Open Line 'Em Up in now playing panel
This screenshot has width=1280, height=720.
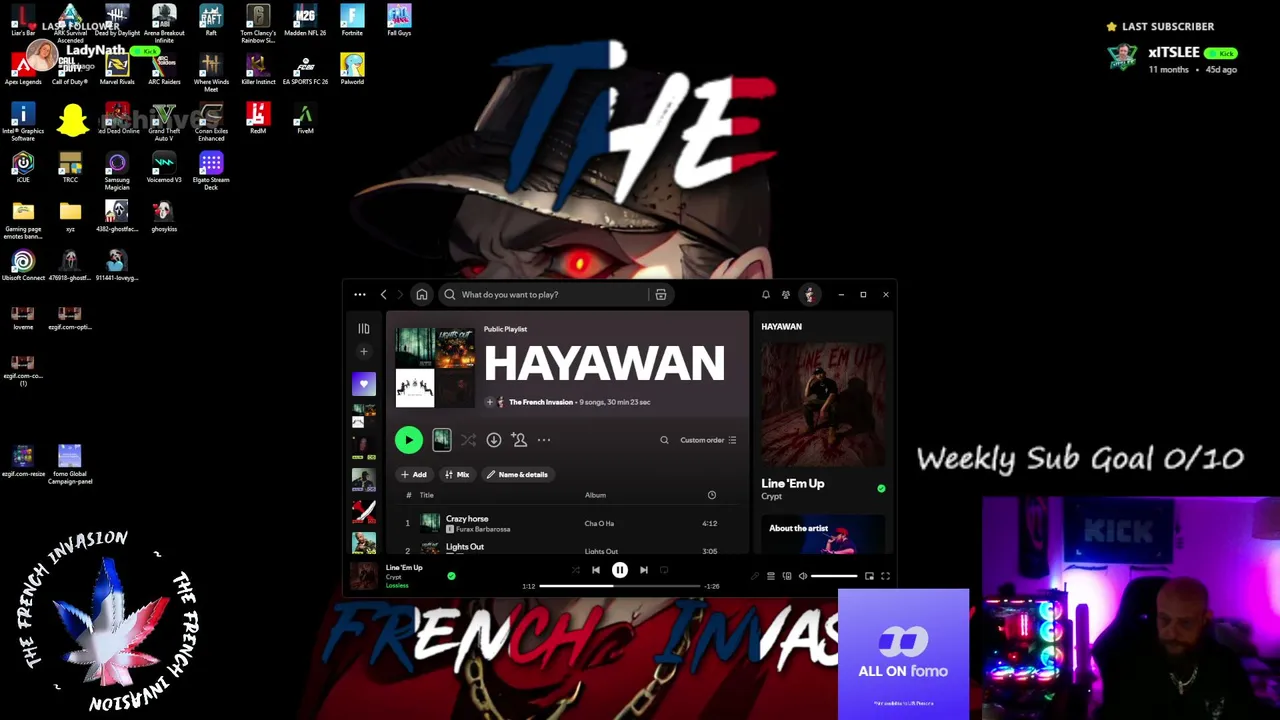793,484
